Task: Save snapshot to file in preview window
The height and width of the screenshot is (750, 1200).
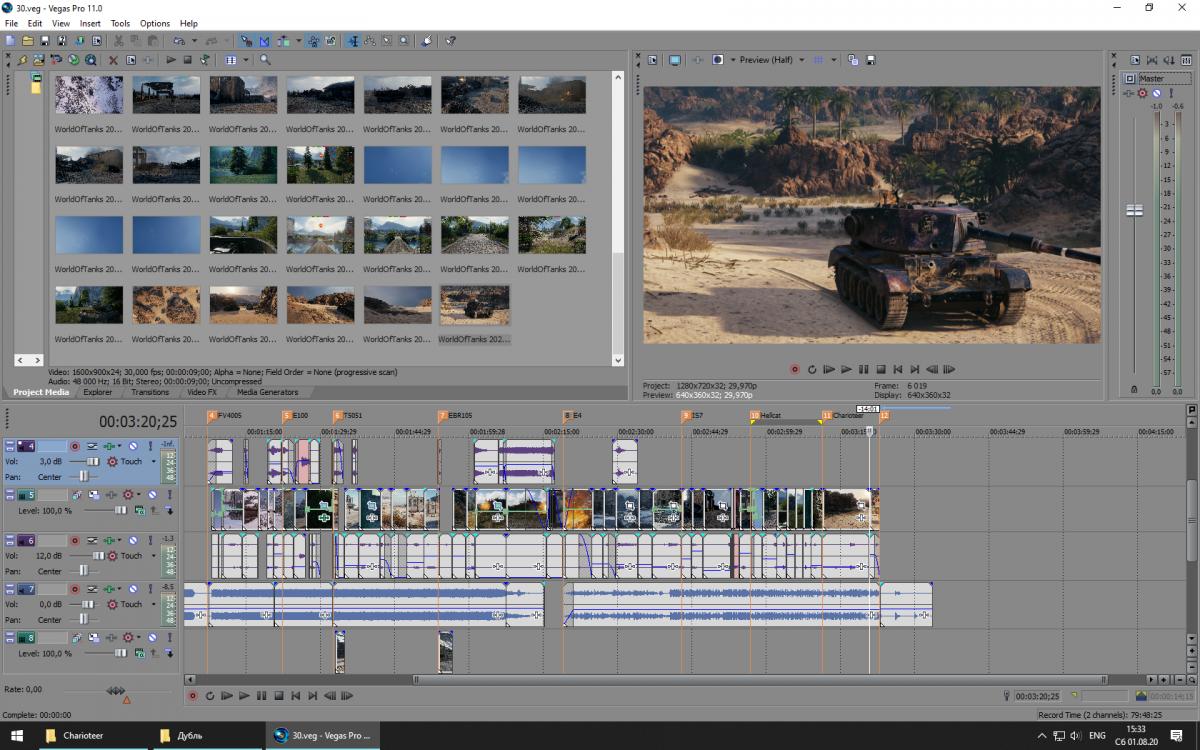Action: pyautogui.click(x=871, y=60)
